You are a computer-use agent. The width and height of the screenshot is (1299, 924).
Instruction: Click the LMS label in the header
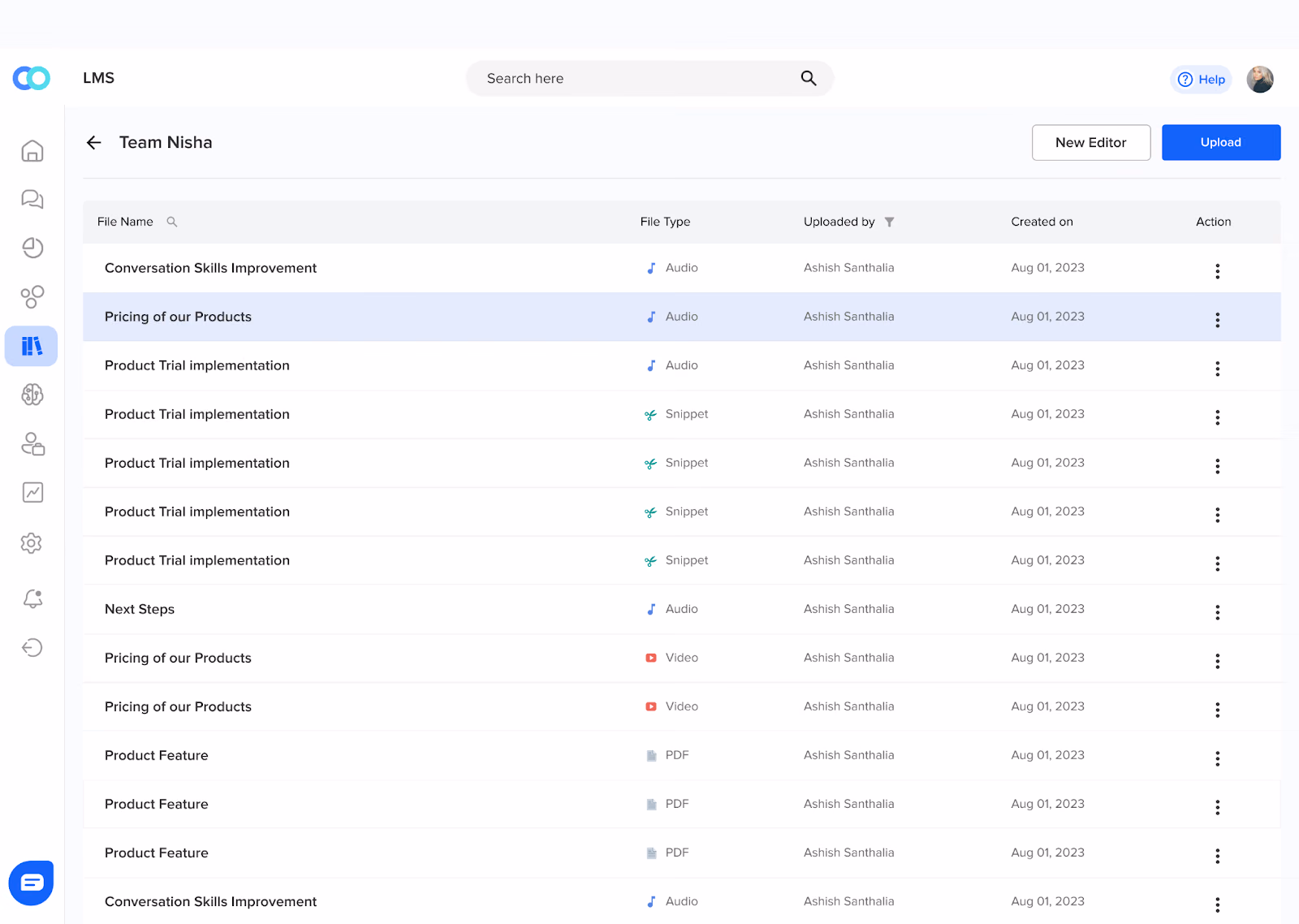[98, 78]
